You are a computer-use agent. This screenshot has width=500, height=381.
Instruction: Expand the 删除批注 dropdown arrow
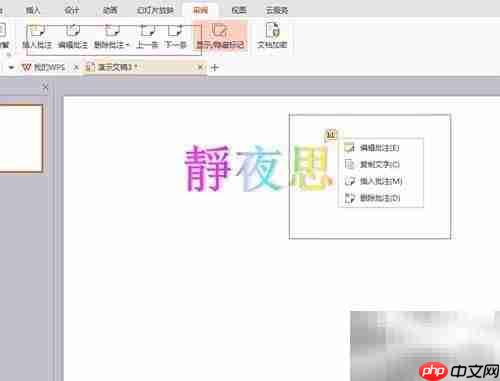(127, 45)
